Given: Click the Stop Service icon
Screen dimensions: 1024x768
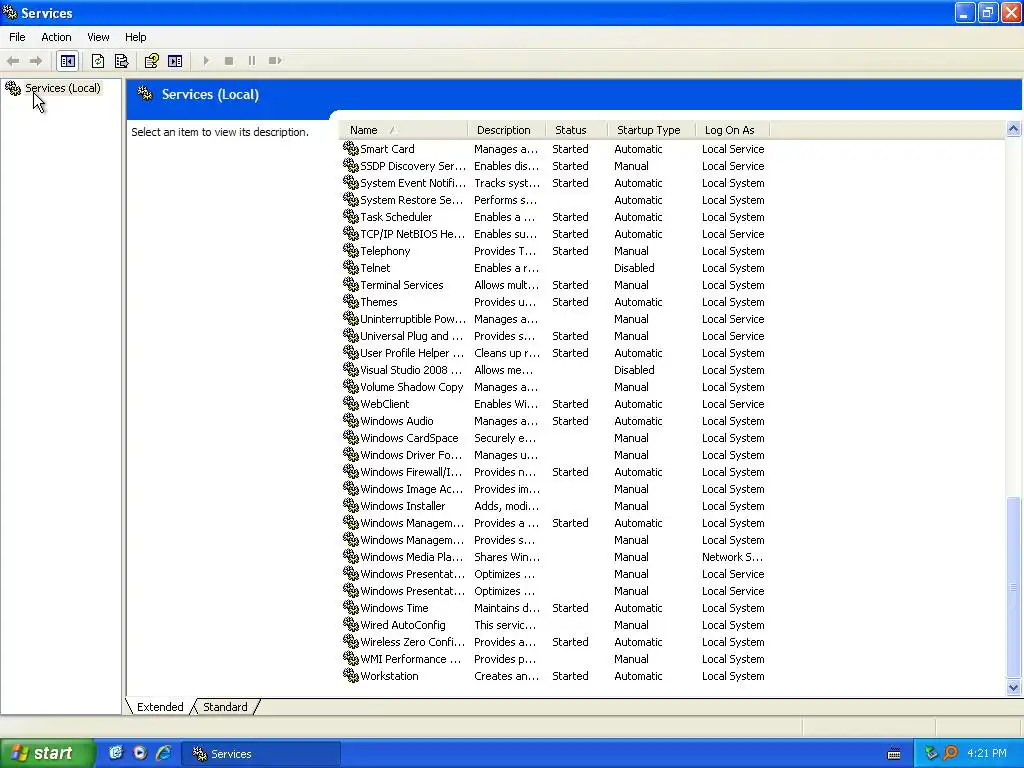Looking at the screenshot, I should coord(229,61).
